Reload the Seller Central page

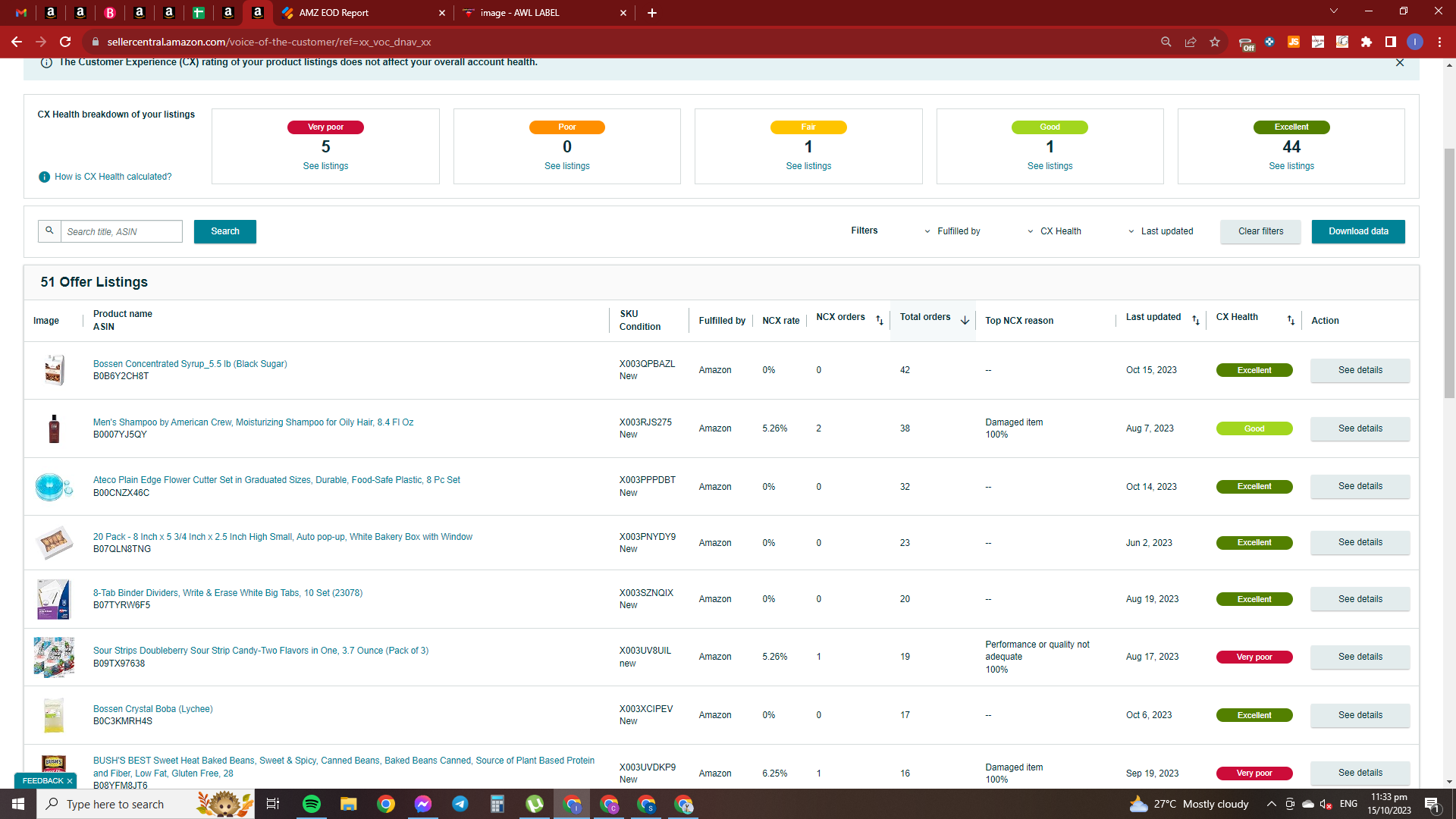tap(65, 42)
